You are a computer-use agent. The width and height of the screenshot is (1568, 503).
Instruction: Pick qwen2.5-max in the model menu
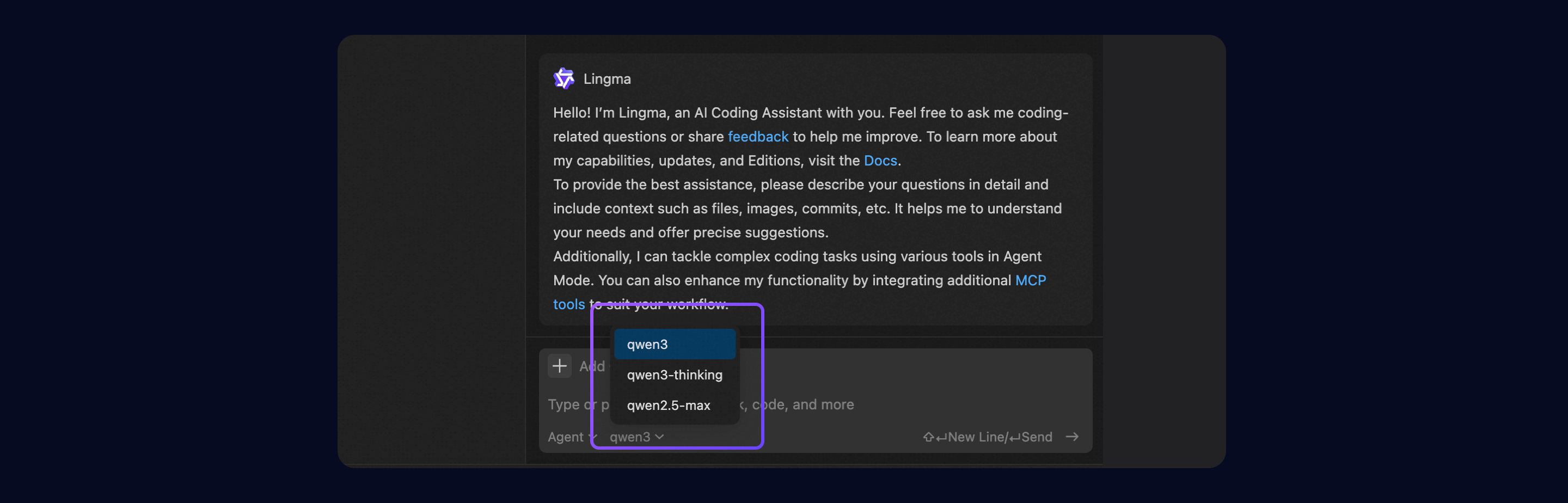click(x=669, y=405)
